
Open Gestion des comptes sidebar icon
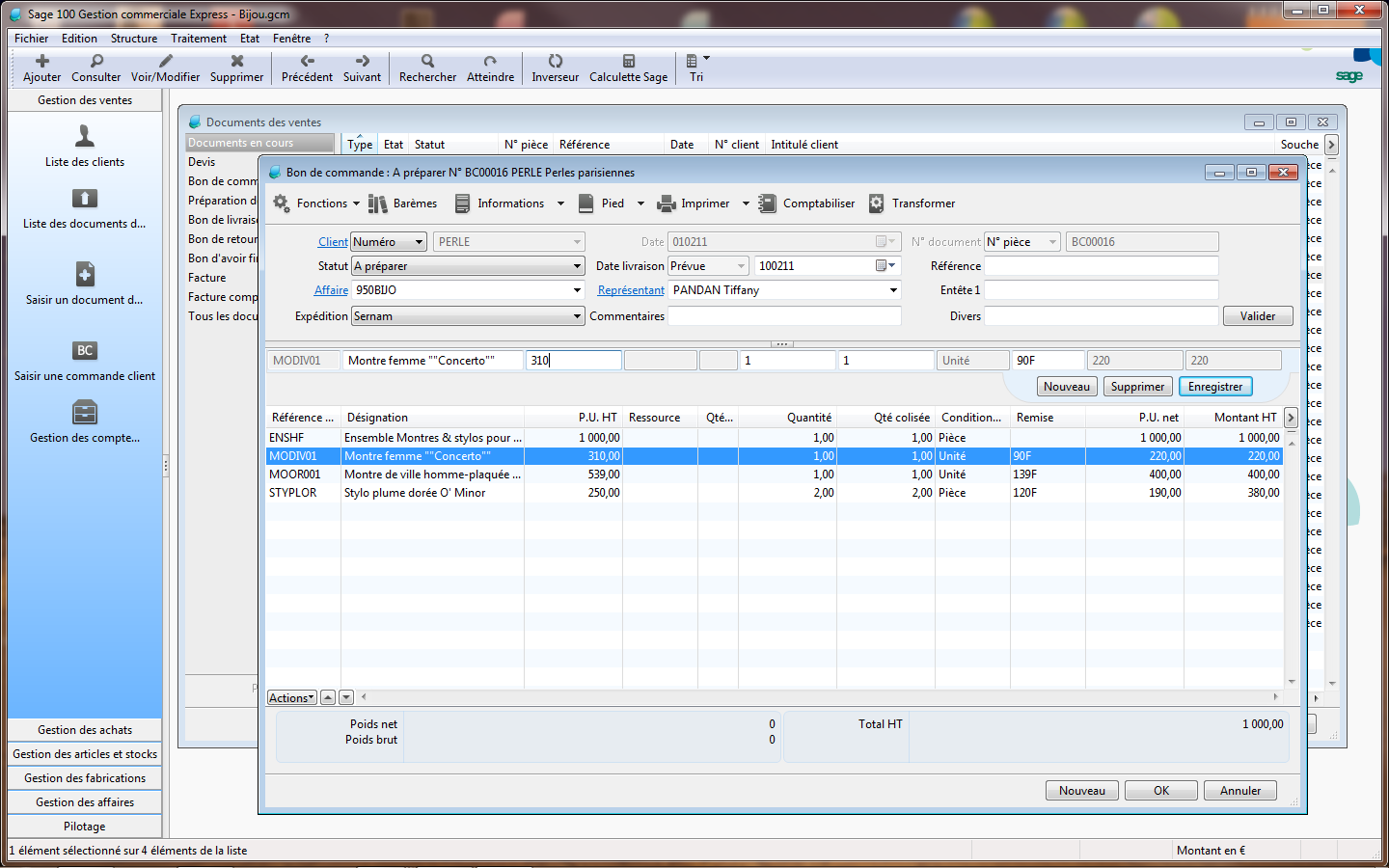tap(85, 413)
